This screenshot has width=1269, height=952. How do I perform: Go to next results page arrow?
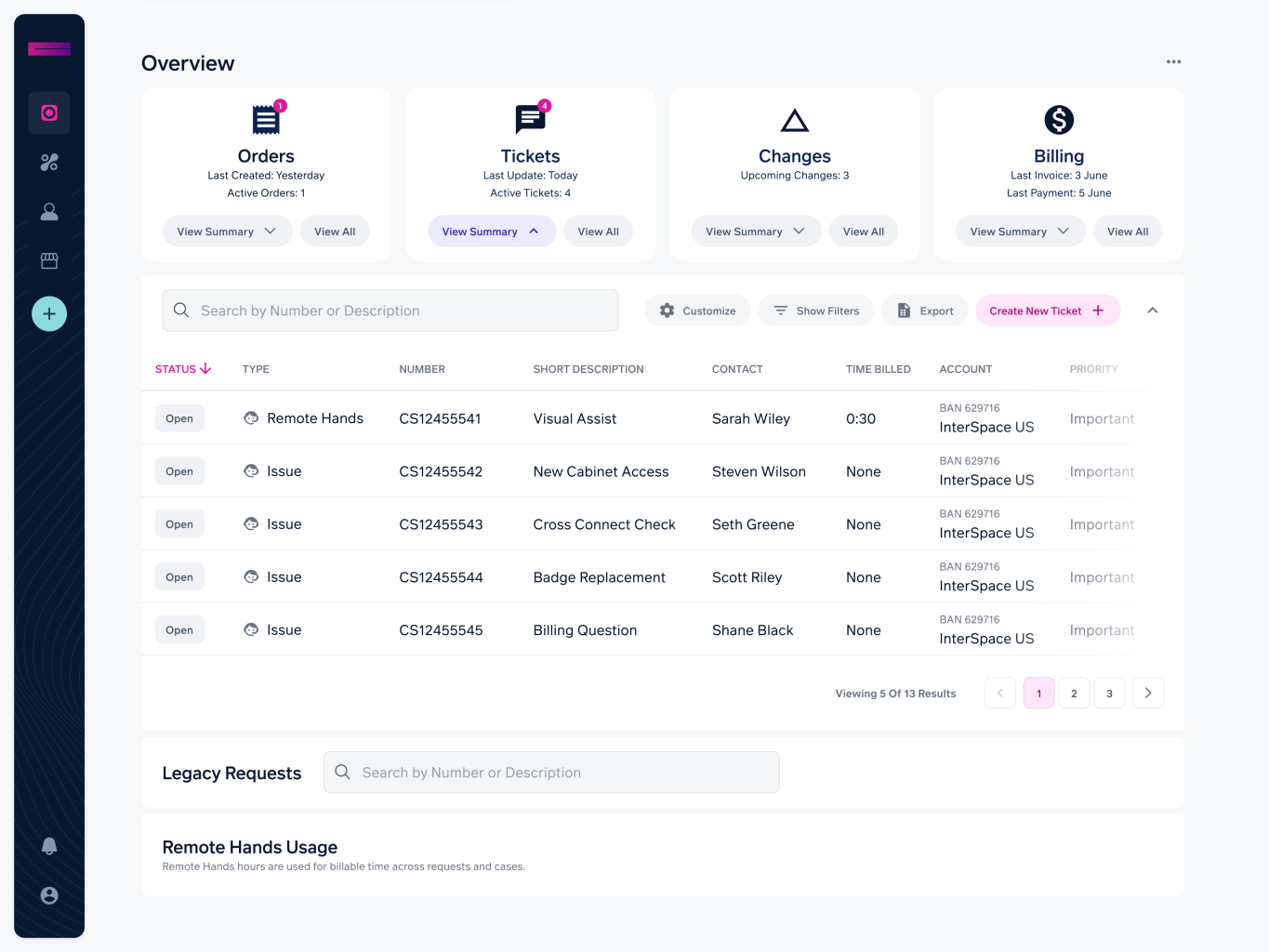(x=1148, y=694)
